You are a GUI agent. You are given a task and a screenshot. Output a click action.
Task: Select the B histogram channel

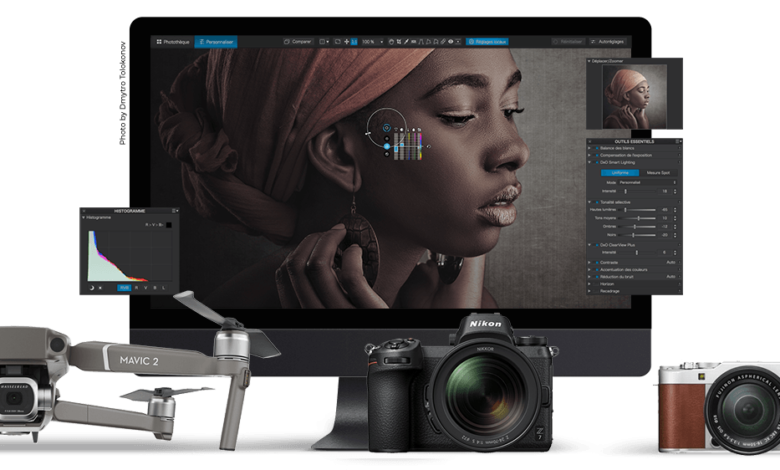(x=155, y=287)
